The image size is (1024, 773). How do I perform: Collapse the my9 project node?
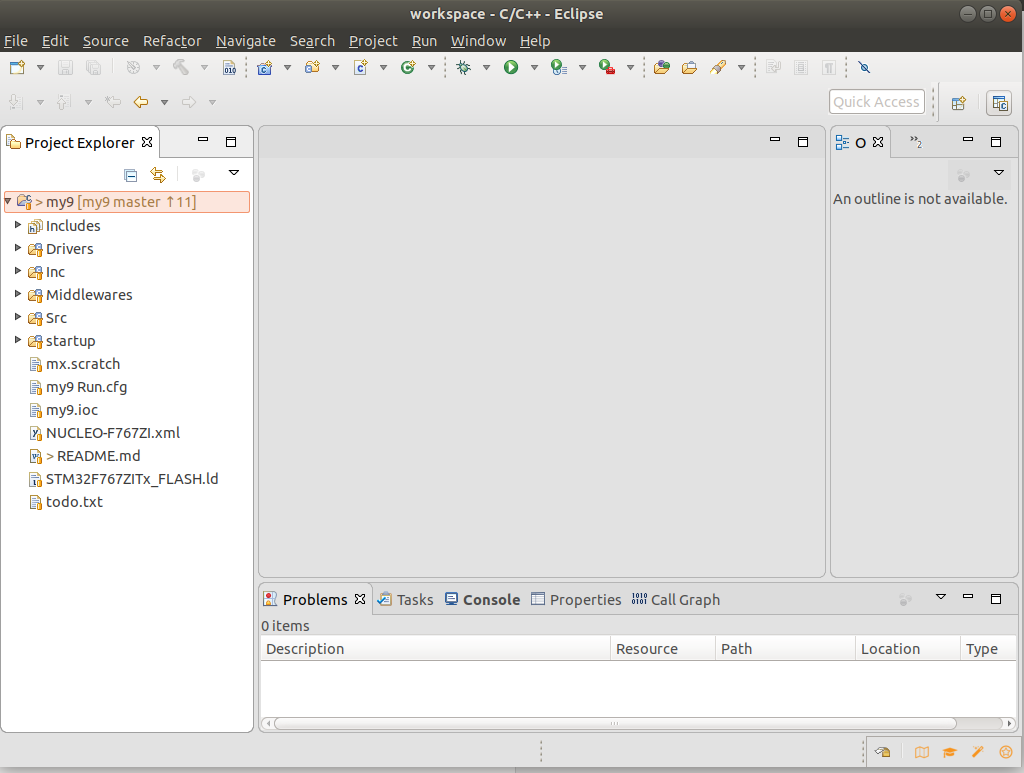tap(8, 201)
